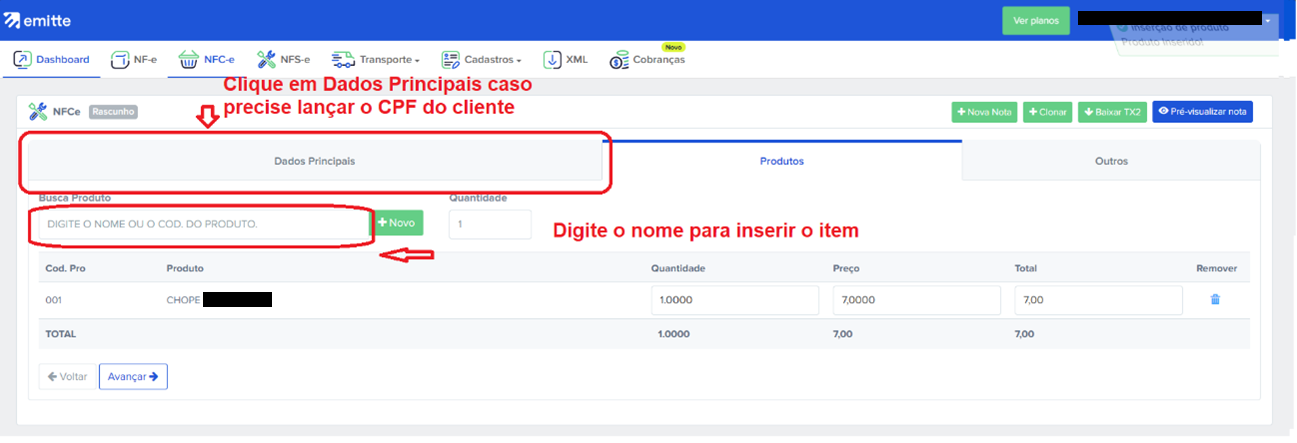Remove CHOPE item with trash icon
This screenshot has width=1297, height=443.
(1215, 300)
